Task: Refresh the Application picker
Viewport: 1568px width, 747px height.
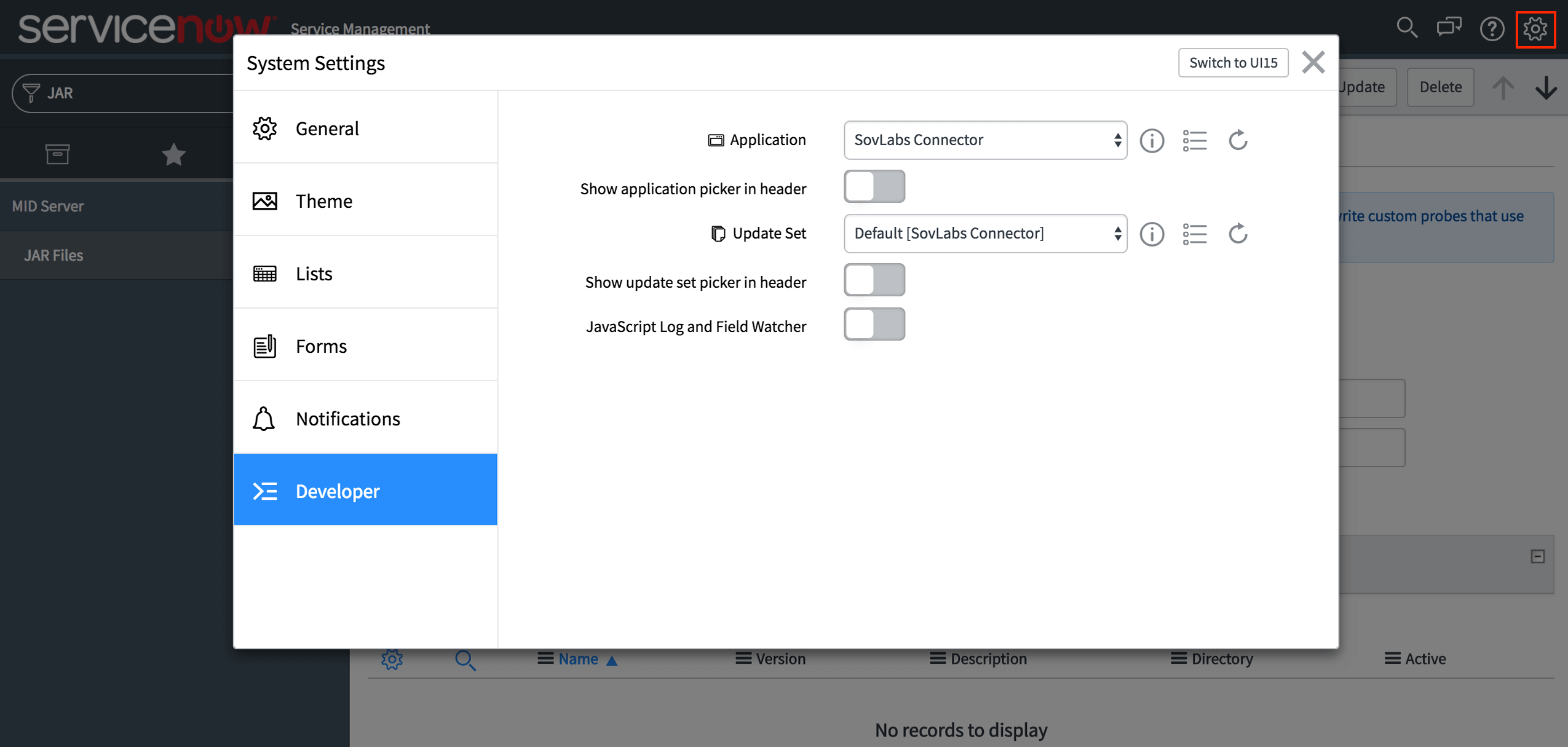Action: [x=1238, y=140]
